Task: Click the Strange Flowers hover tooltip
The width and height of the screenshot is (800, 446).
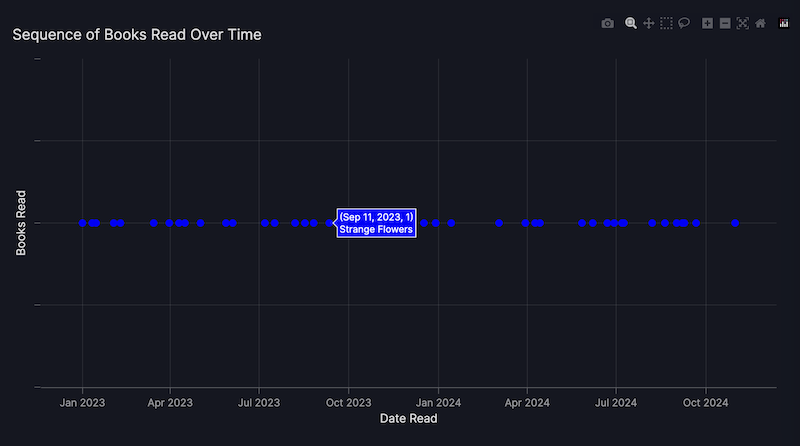Action: tap(376, 223)
